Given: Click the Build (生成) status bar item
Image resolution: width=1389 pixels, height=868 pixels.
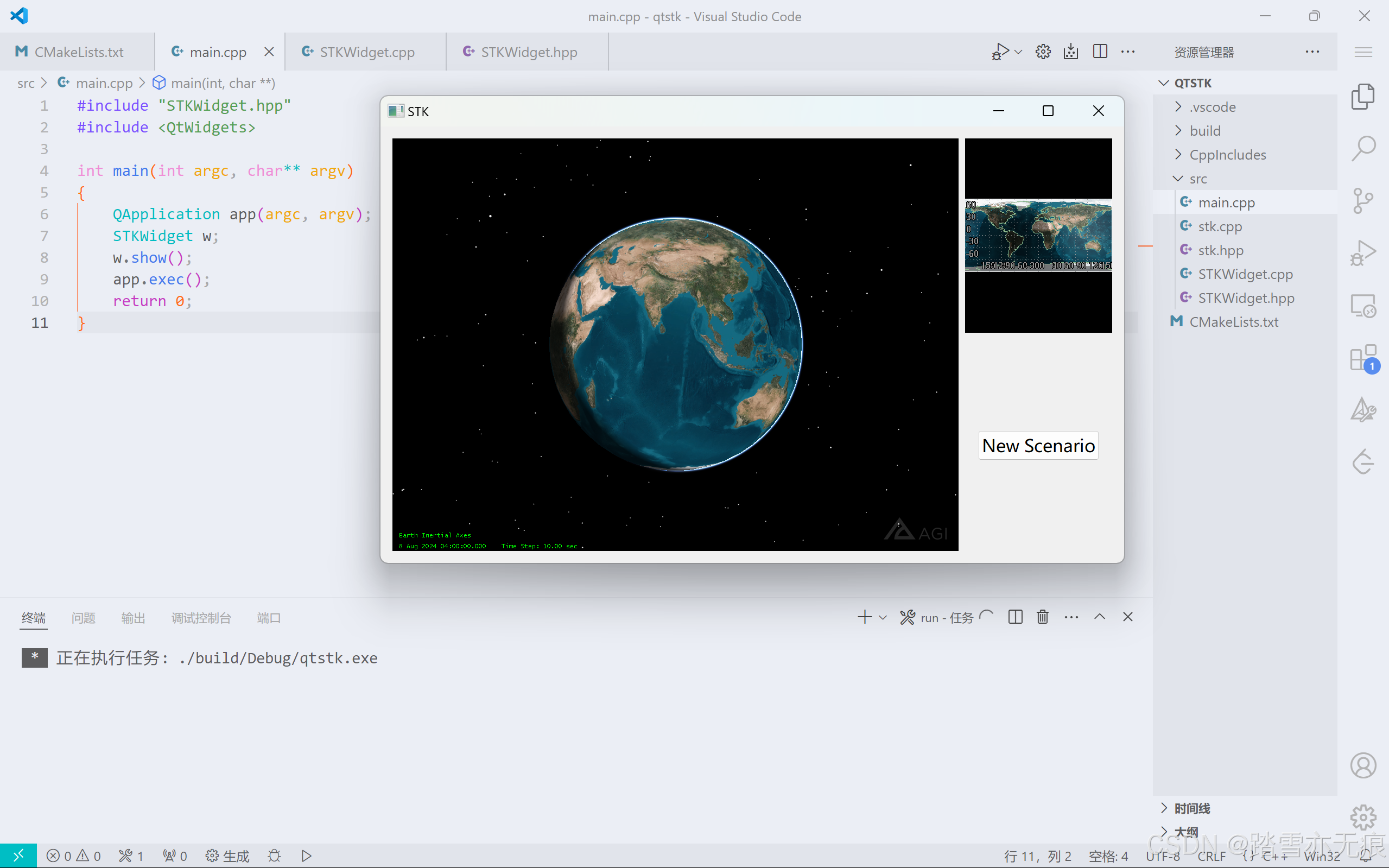Looking at the screenshot, I should [227, 856].
